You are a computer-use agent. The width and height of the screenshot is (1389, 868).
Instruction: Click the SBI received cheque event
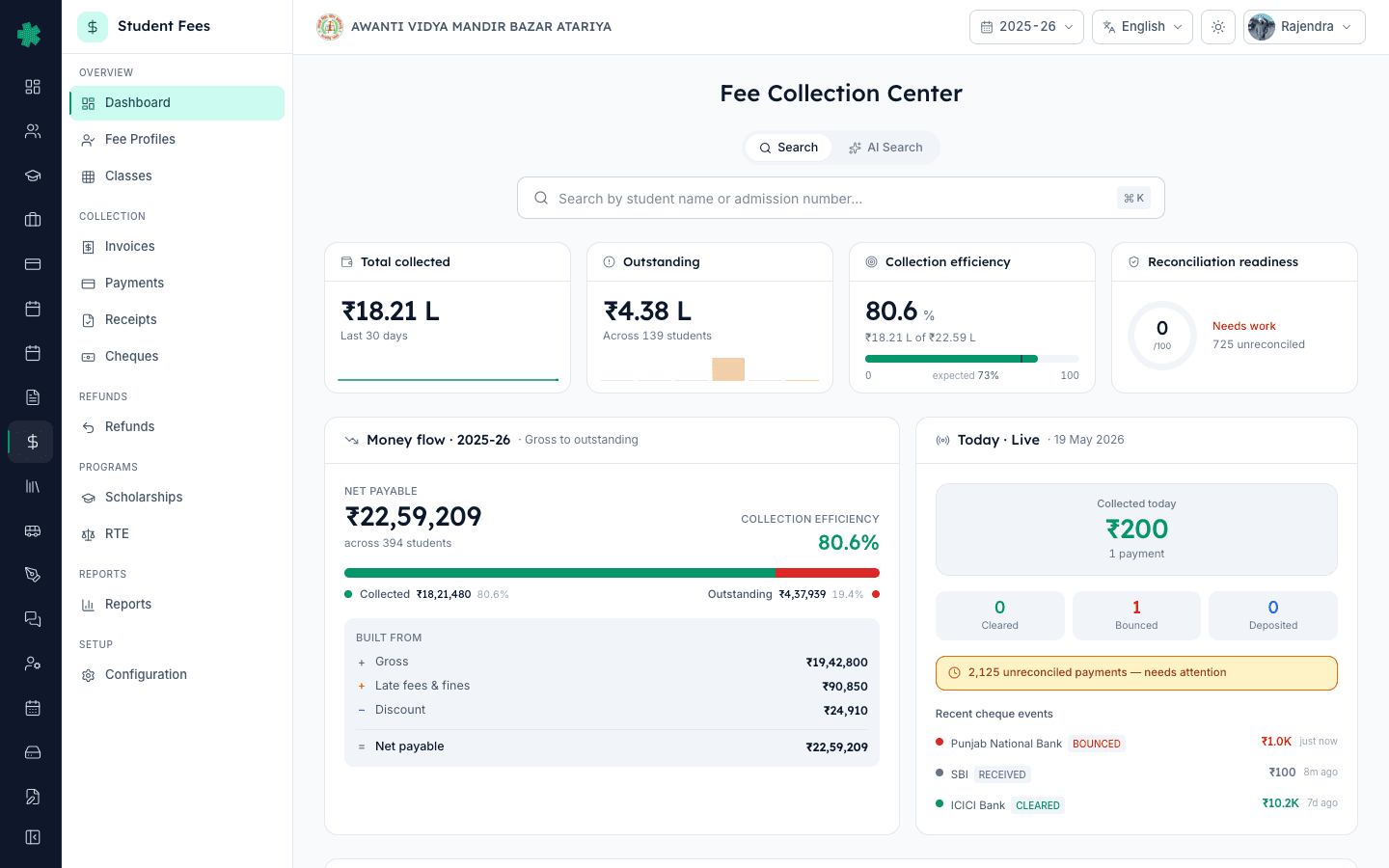[x=1136, y=773]
